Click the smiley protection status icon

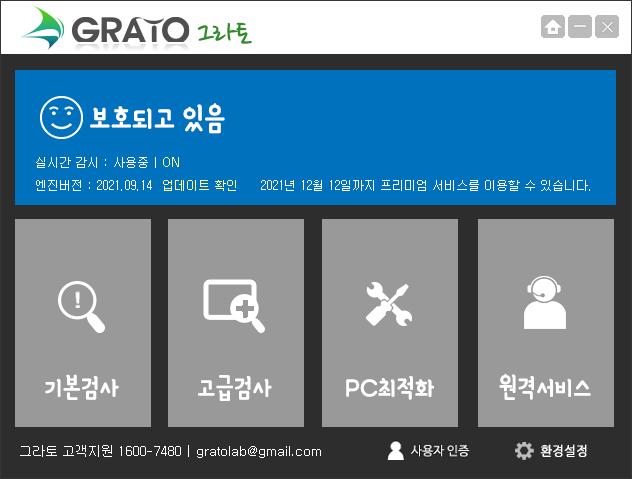pos(61,117)
